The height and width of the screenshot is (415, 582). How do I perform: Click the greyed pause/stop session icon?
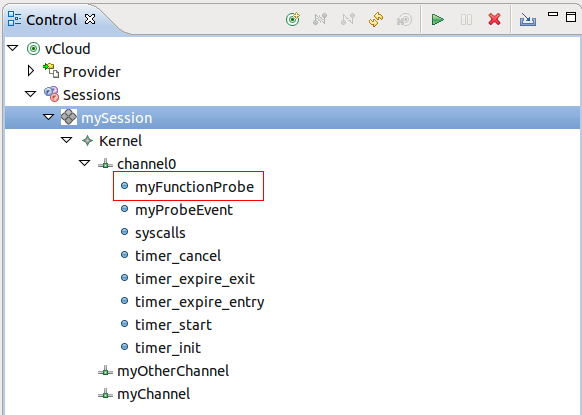[x=466, y=19]
